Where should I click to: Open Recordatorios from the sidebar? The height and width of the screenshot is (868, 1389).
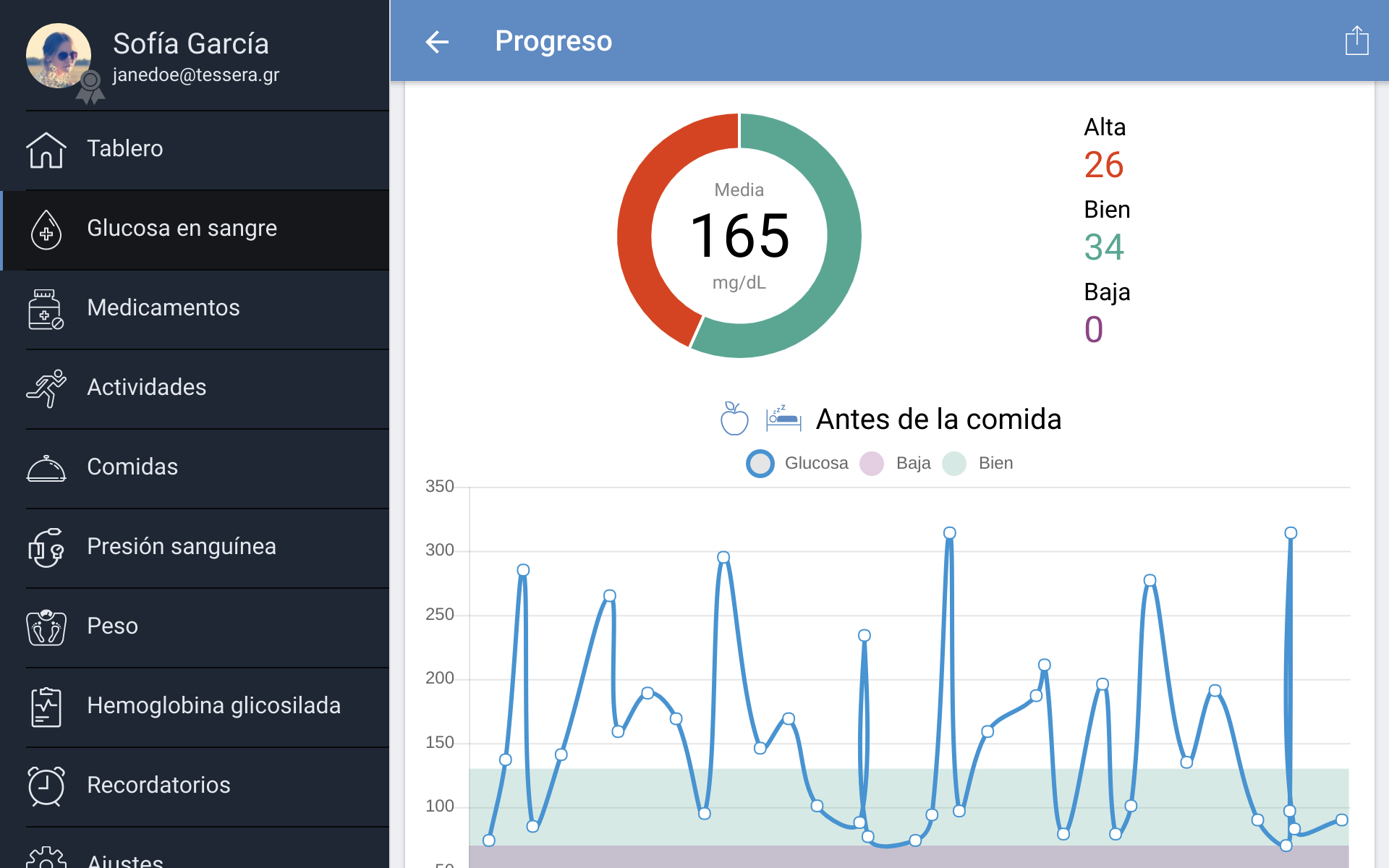[158, 786]
